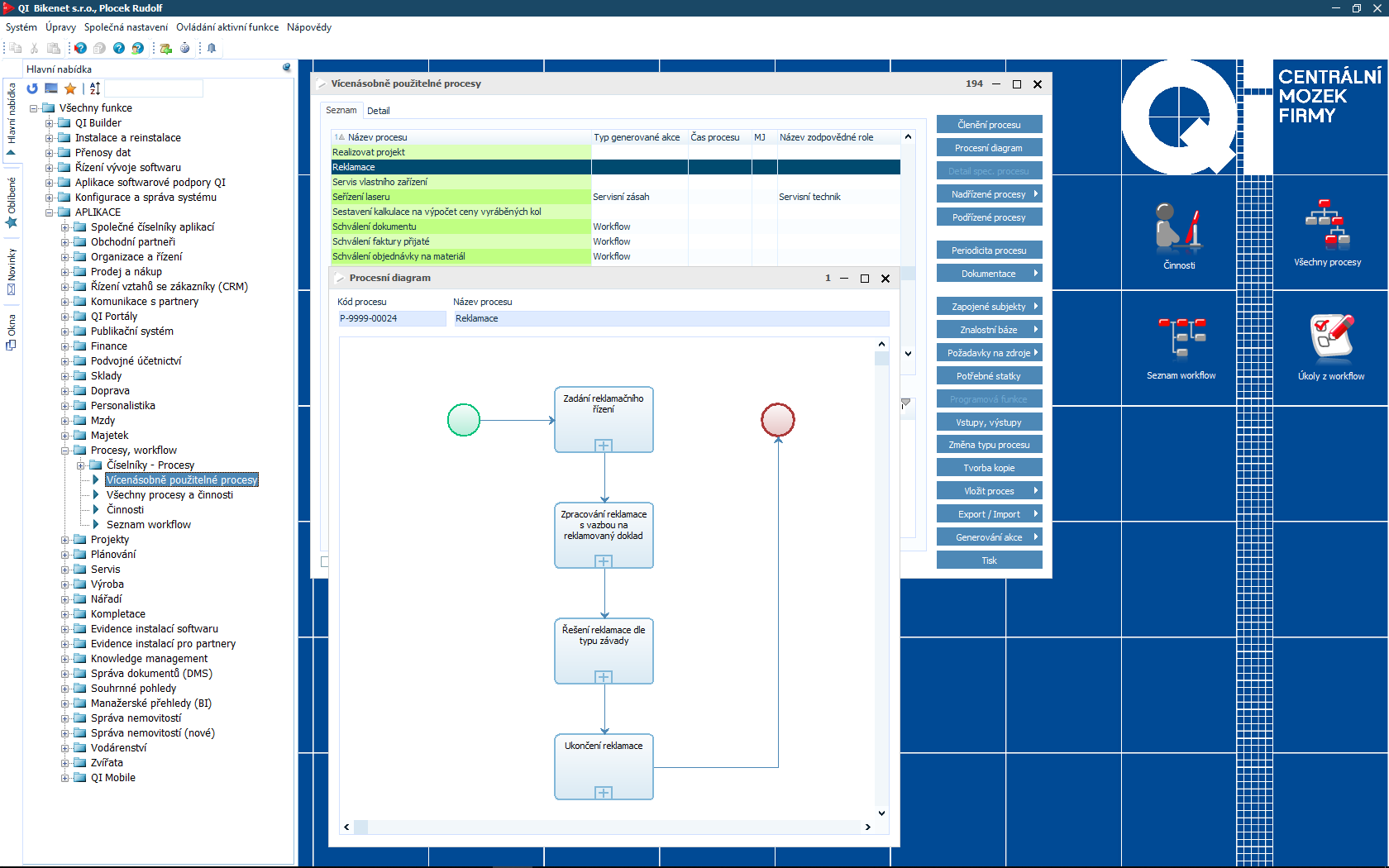This screenshot has width=1389, height=868.
Task: Expand the Finance tree node
Action: pos(65,346)
